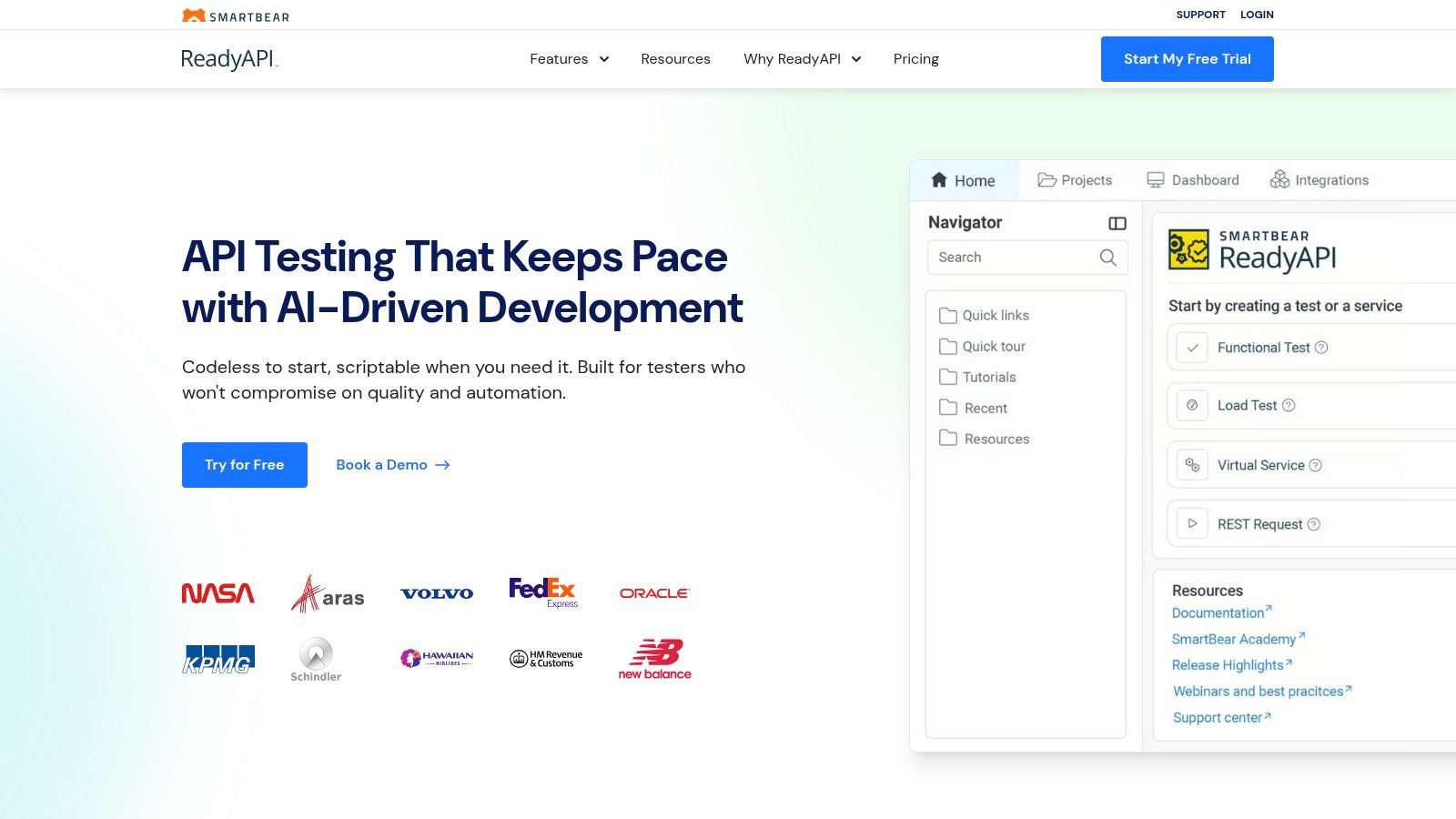Select the Virtual Service label
Screen dimensions: 1456x819
coord(1260,465)
